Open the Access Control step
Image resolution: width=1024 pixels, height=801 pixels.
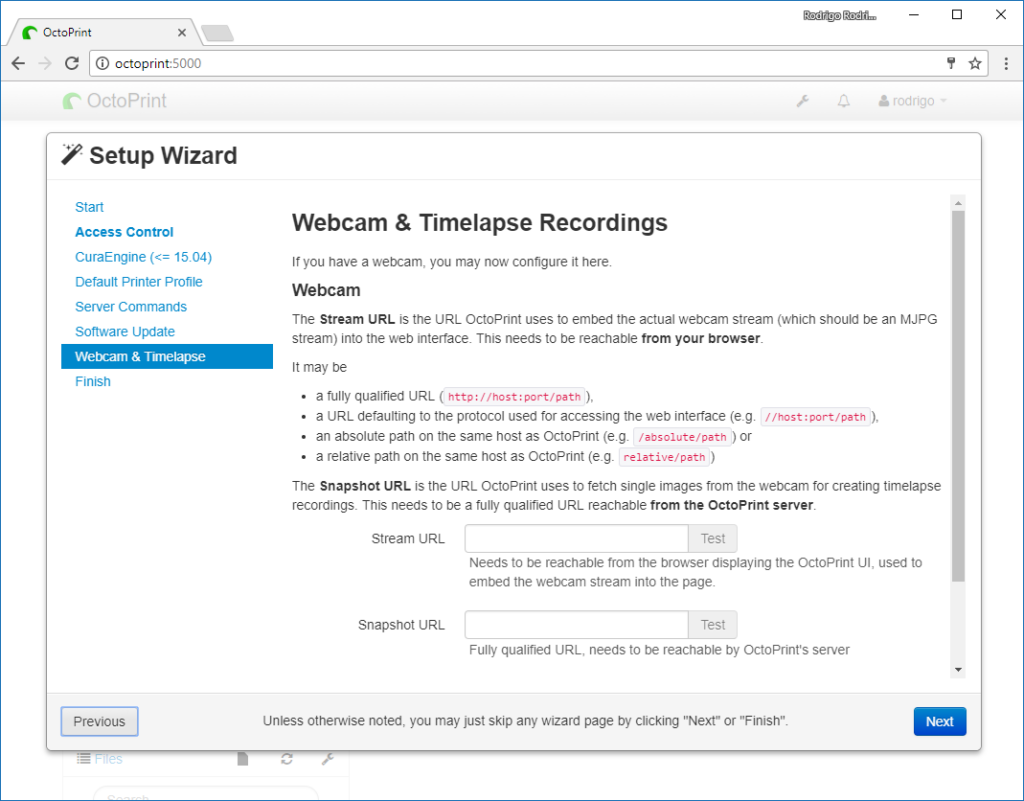click(124, 232)
